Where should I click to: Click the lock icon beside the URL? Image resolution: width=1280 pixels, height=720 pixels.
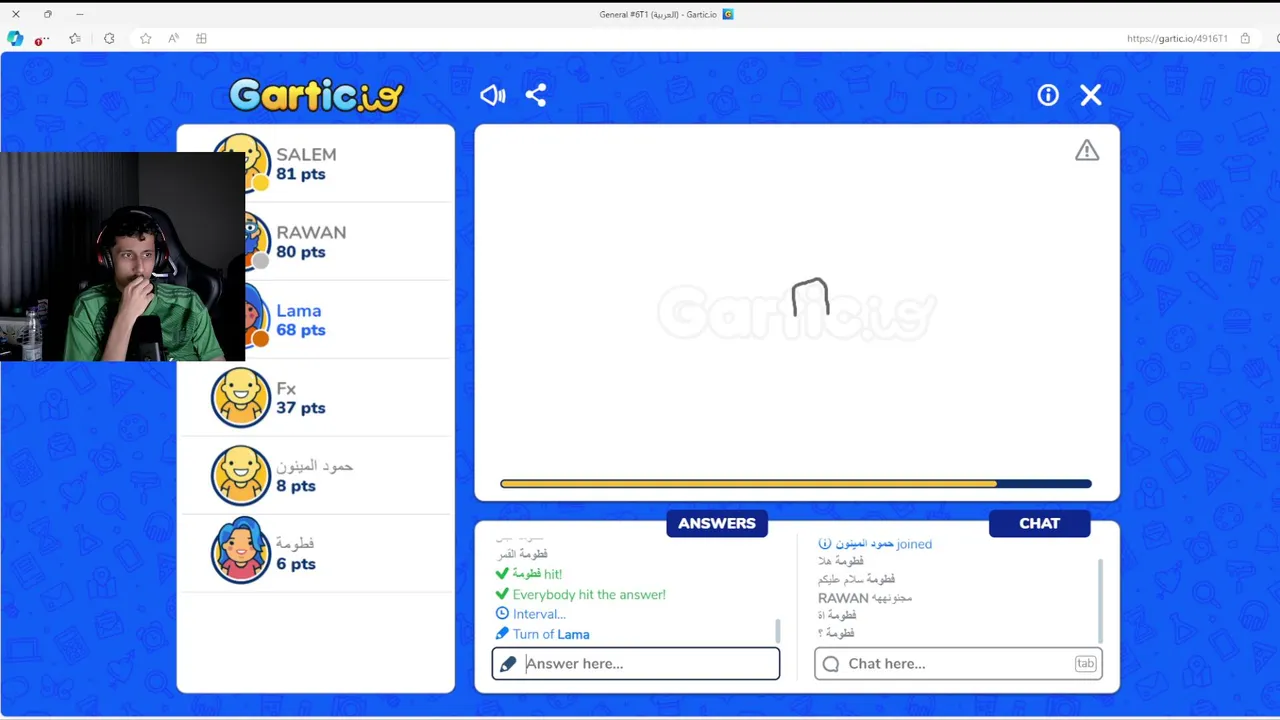[x=1245, y=38]
